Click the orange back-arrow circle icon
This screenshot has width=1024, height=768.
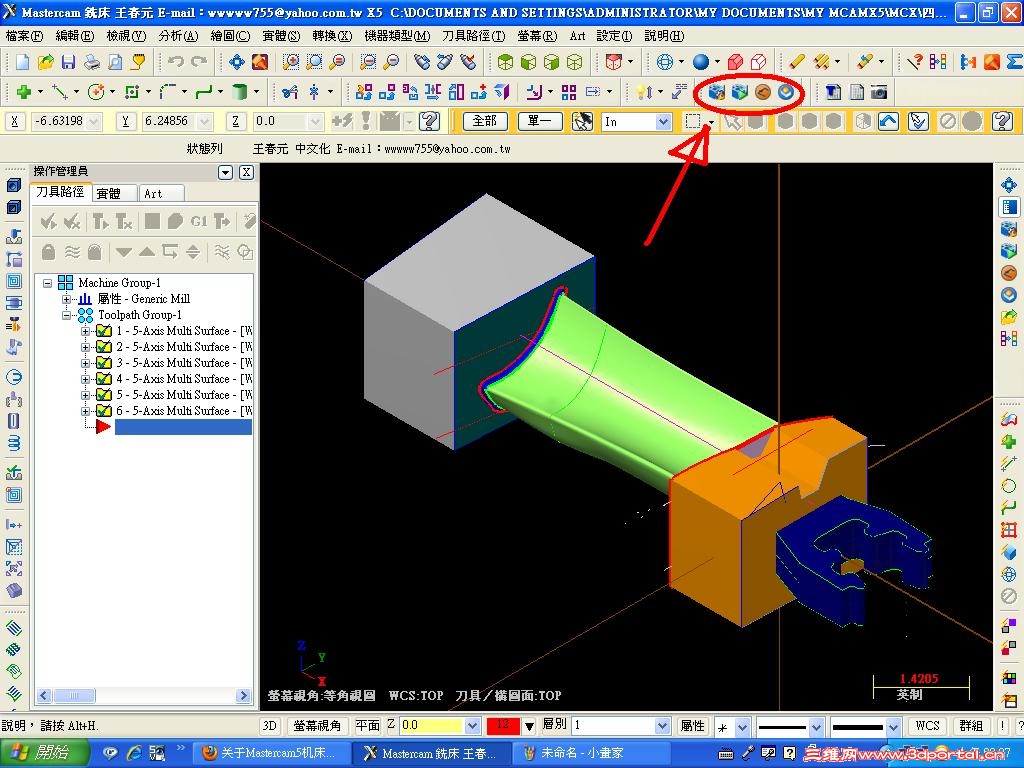[x=762, y=92]
